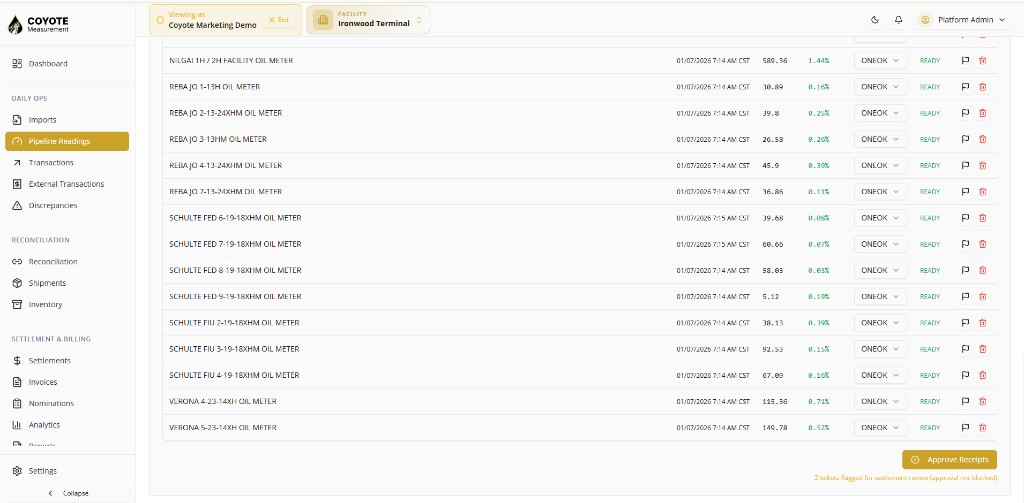Image resolution: width=1024 pixels, height=503 pixels.
Task: Delete the REBA JO 3-13HM OIL METER reading
Action: click(982, 139)
